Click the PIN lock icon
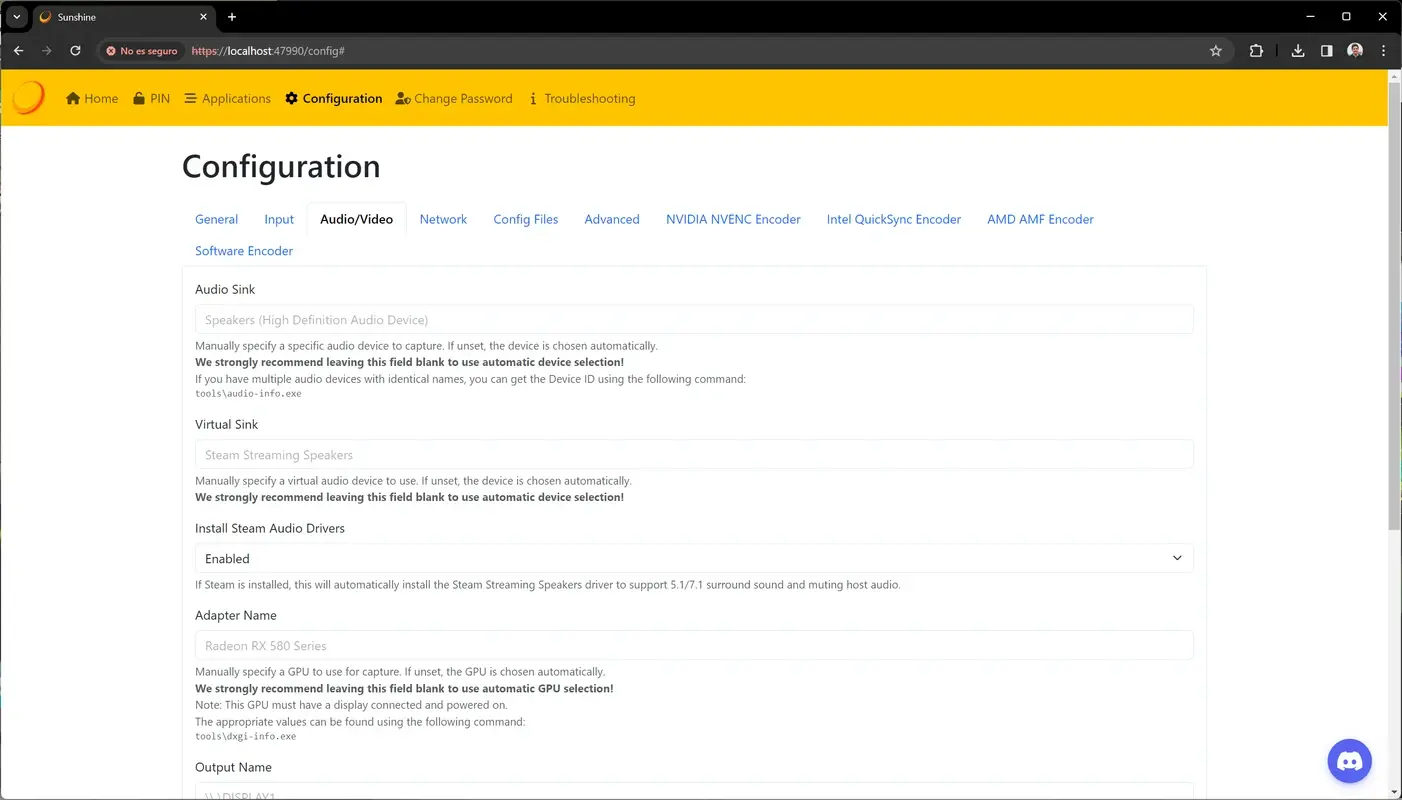This screenshot has height=800, width=1402. (x=138, y=98)
